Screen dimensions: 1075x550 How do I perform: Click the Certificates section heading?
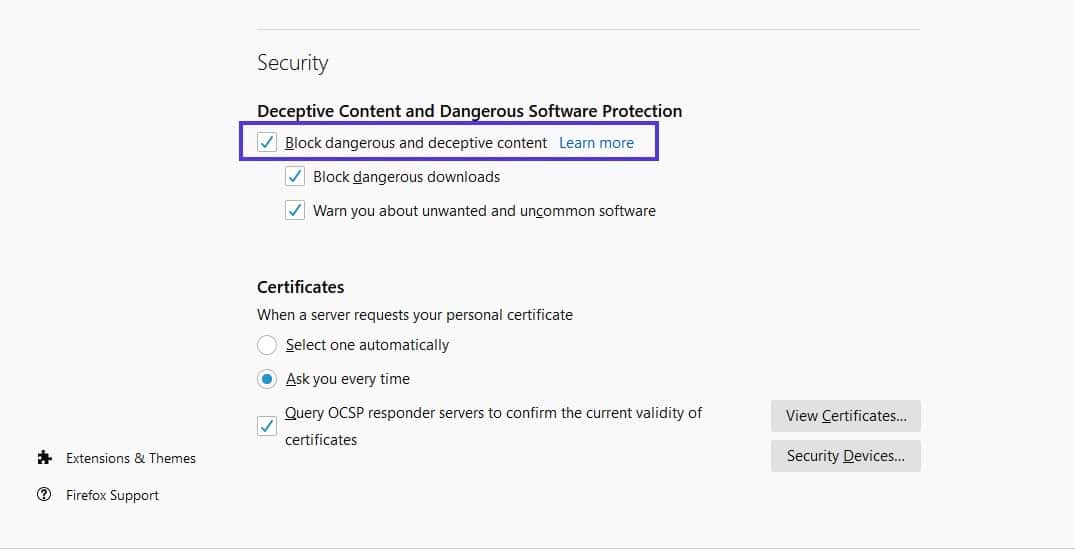300,287
